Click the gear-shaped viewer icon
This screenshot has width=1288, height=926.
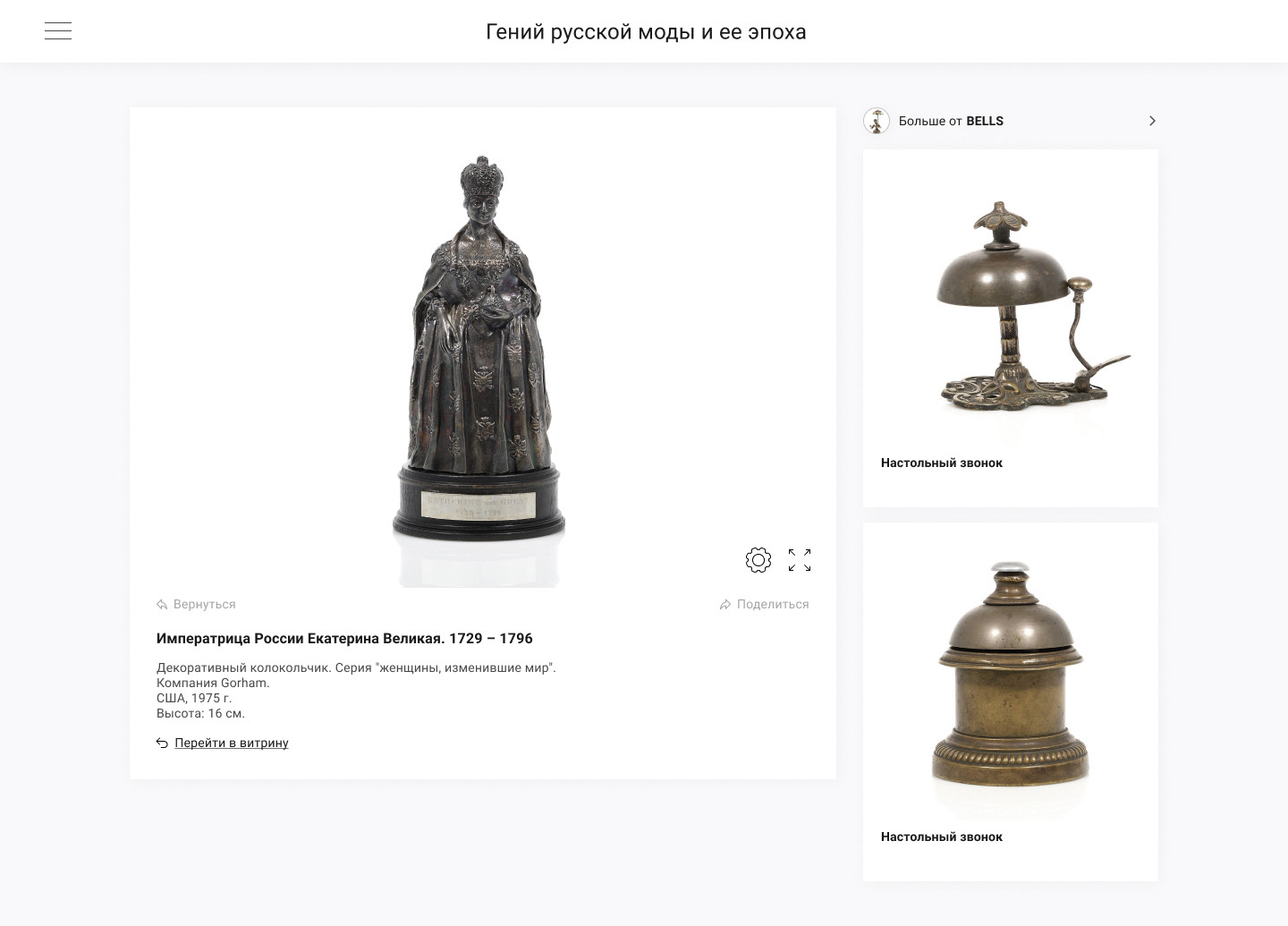coord(758,560)
